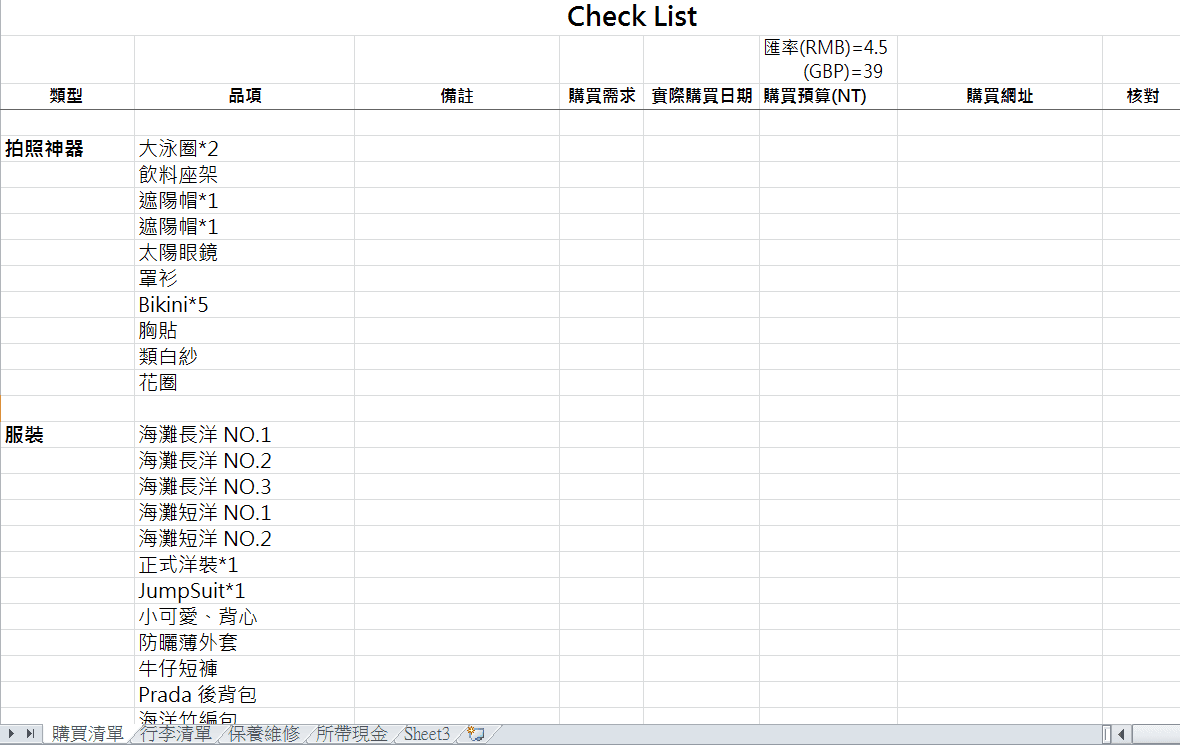This screenshot has width=1180, height=745.
Task: Click the next sheet navigation arrow
Action: point(11,734)
